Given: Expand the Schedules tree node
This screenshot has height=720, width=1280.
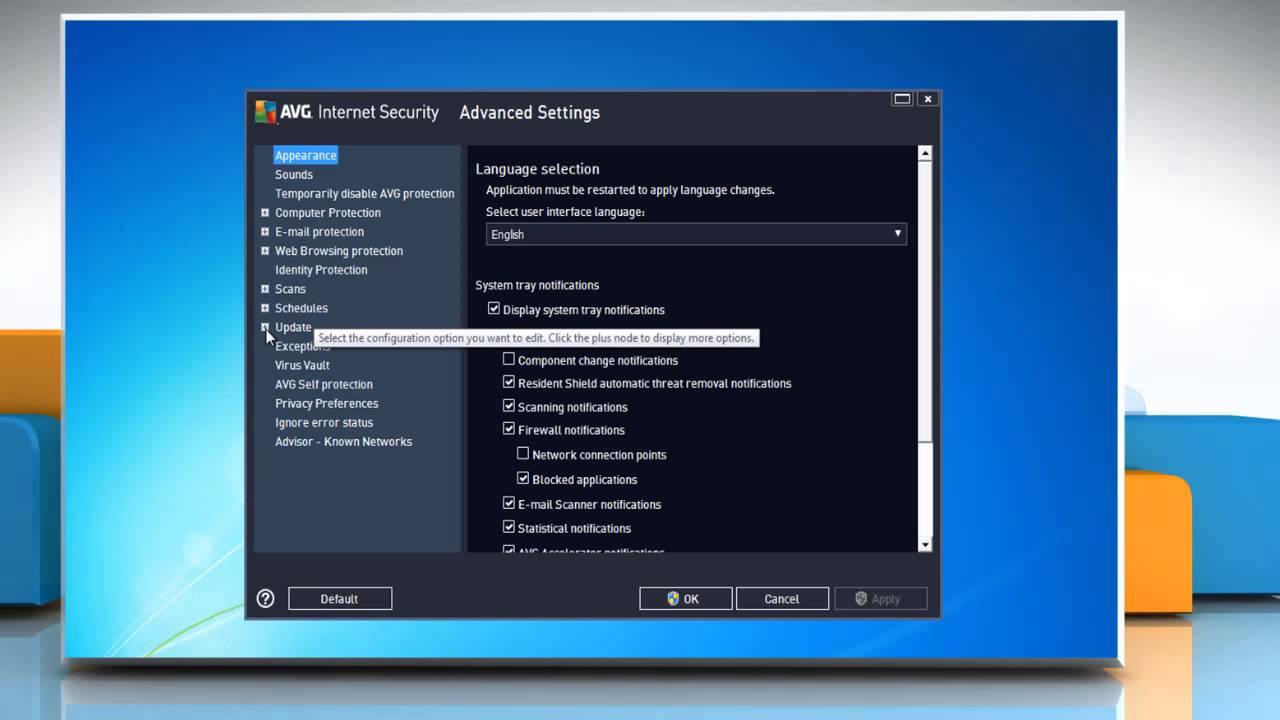Looking at the screenshot, I should (x=265, y=307).
